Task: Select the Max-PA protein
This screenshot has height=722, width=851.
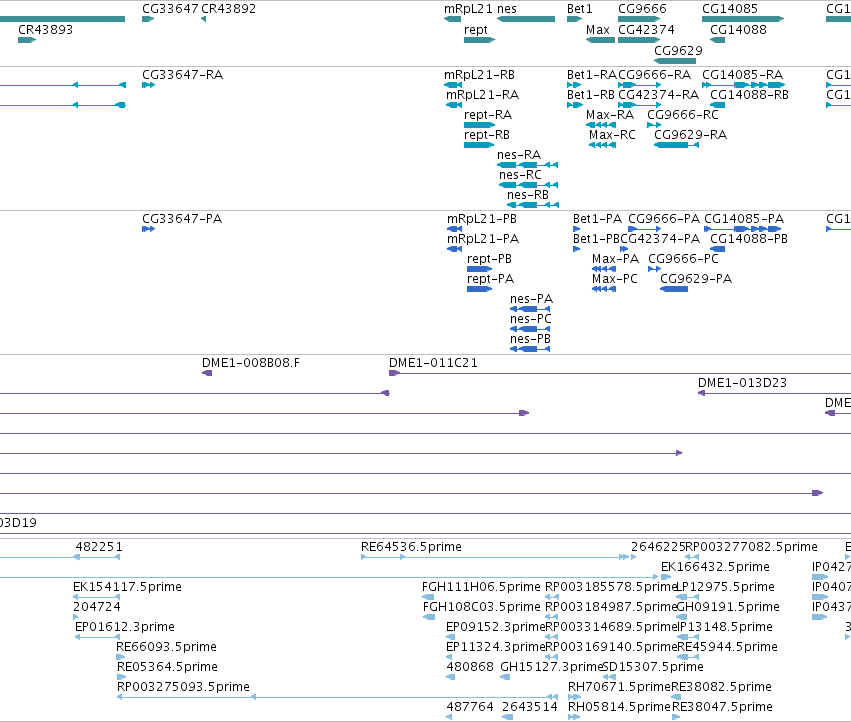Action: 604,269
